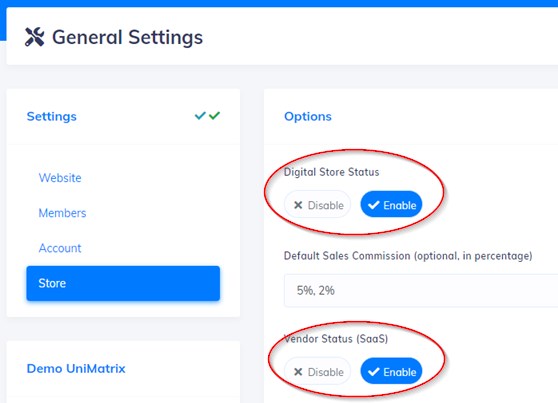Click the Settings panel heading

[52, 116]
